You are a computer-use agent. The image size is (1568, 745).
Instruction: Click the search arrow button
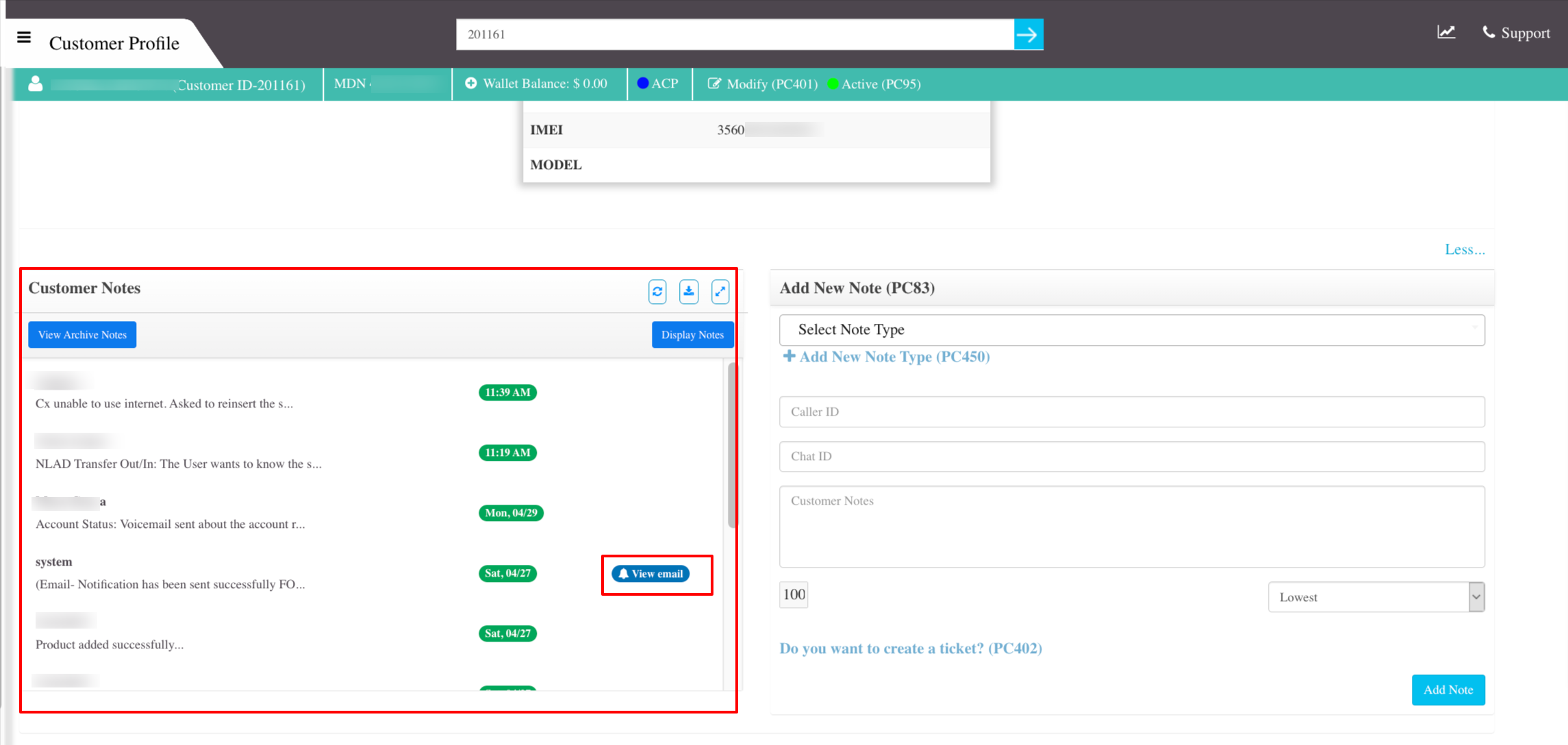pyautogui.click(x=1028, y=34)
